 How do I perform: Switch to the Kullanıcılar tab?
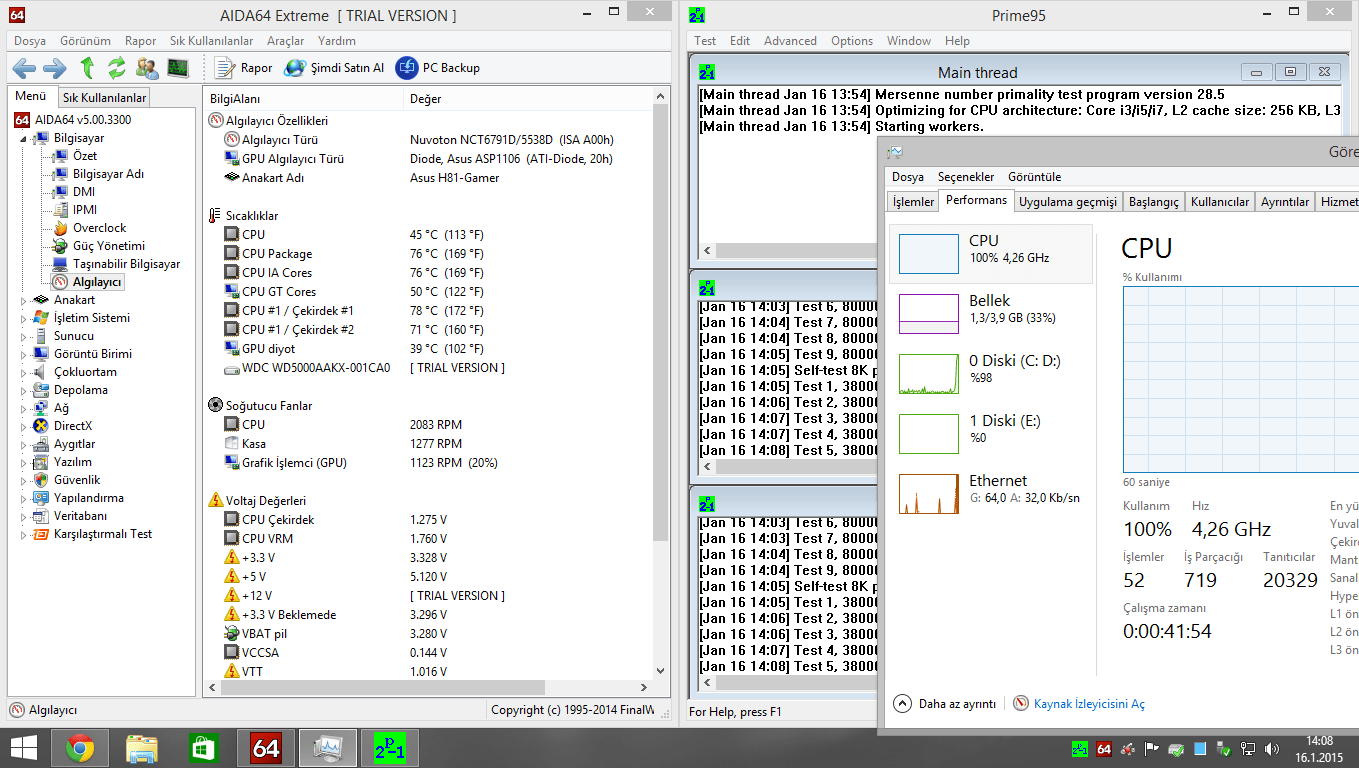1220,201
